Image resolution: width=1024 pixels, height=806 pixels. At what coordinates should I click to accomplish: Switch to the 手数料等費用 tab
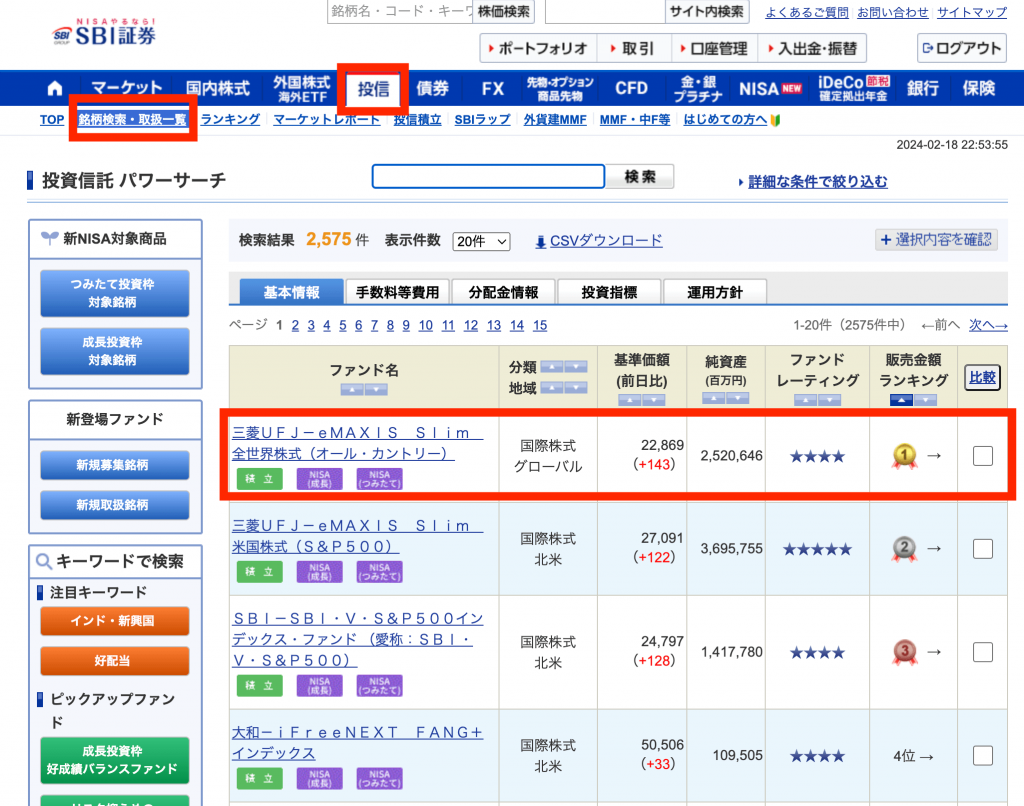pyautogui.click(x=398, y=291)
